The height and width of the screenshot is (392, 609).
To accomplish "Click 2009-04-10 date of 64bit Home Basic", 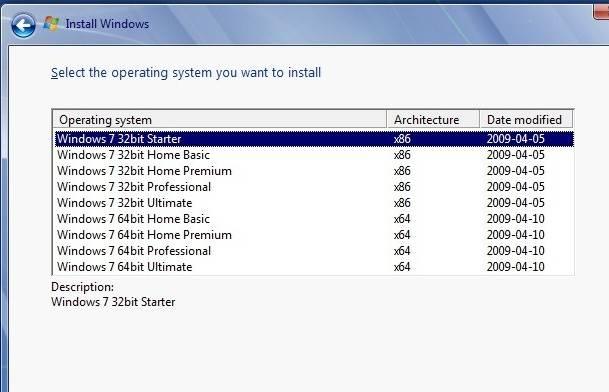I will click(515, 219).
